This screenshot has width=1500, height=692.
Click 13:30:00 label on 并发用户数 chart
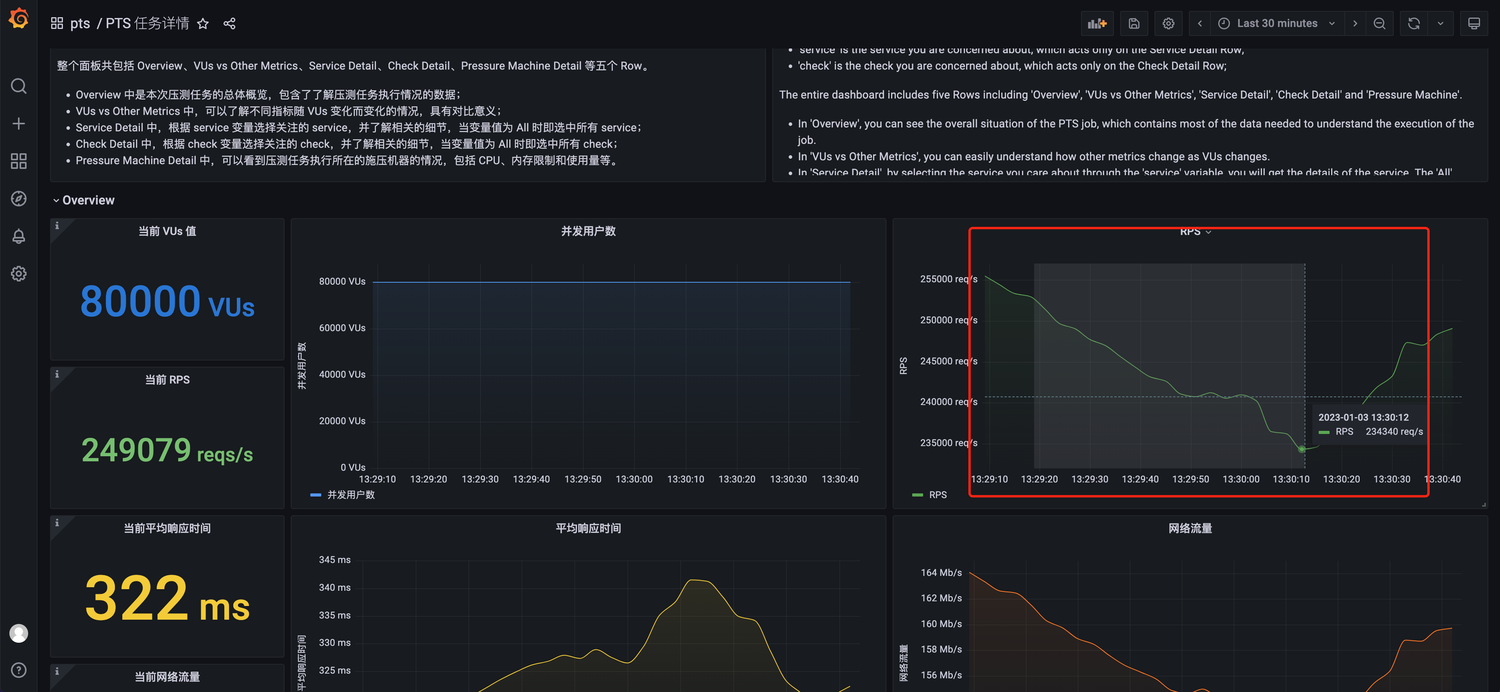click(x=634, y=479)
